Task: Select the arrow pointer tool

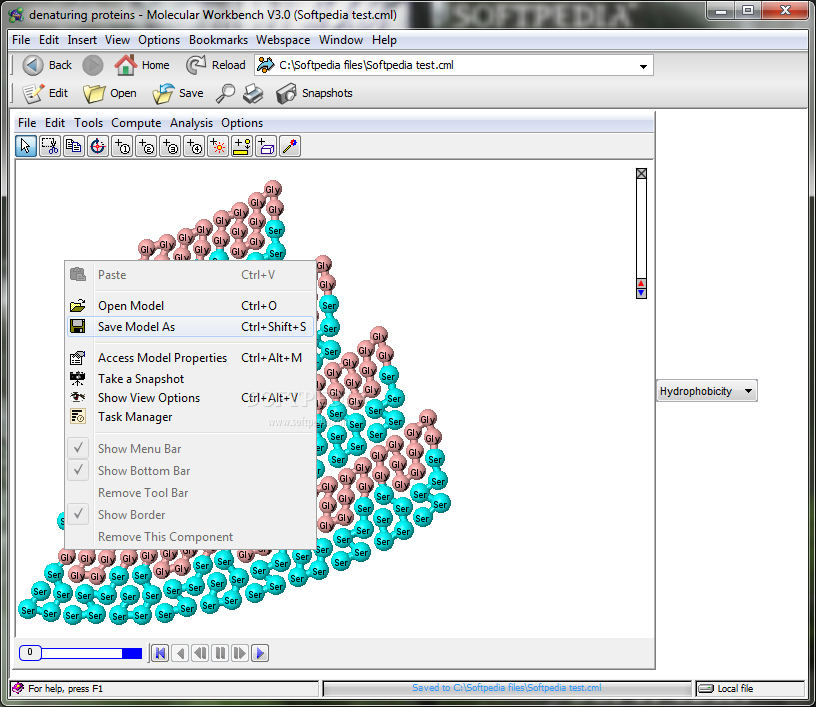Action: (x=26, y=146)
